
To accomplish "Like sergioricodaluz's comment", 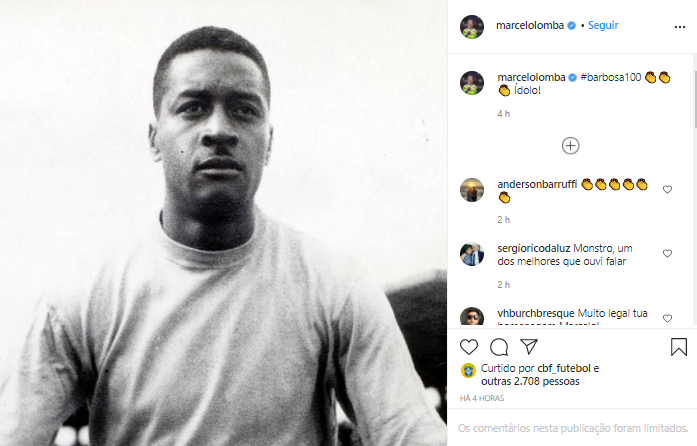I will (667, 254).
